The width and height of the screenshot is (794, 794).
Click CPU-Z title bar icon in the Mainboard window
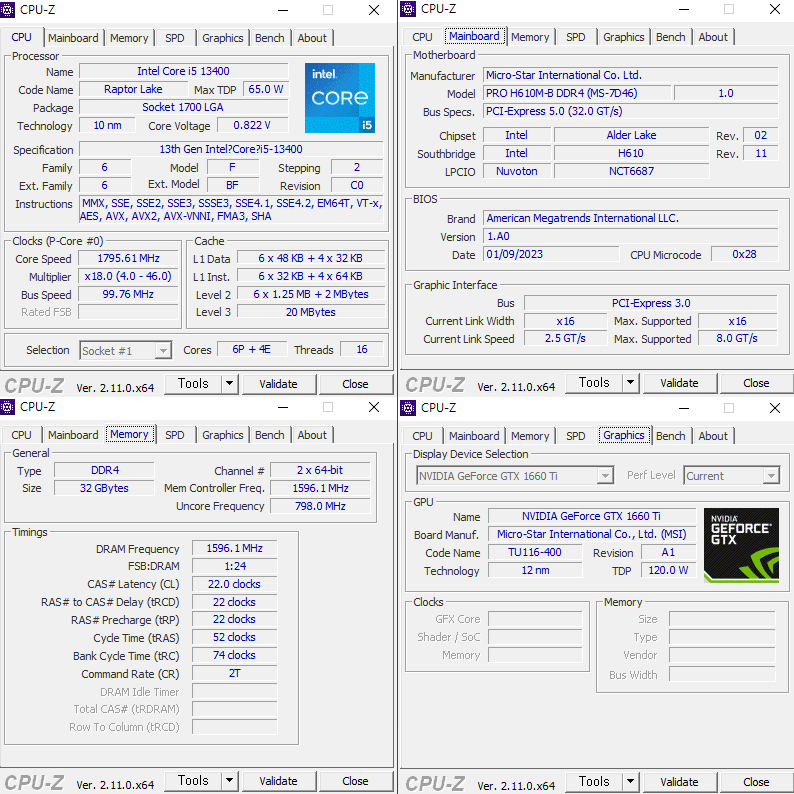(x=407, y=9)
